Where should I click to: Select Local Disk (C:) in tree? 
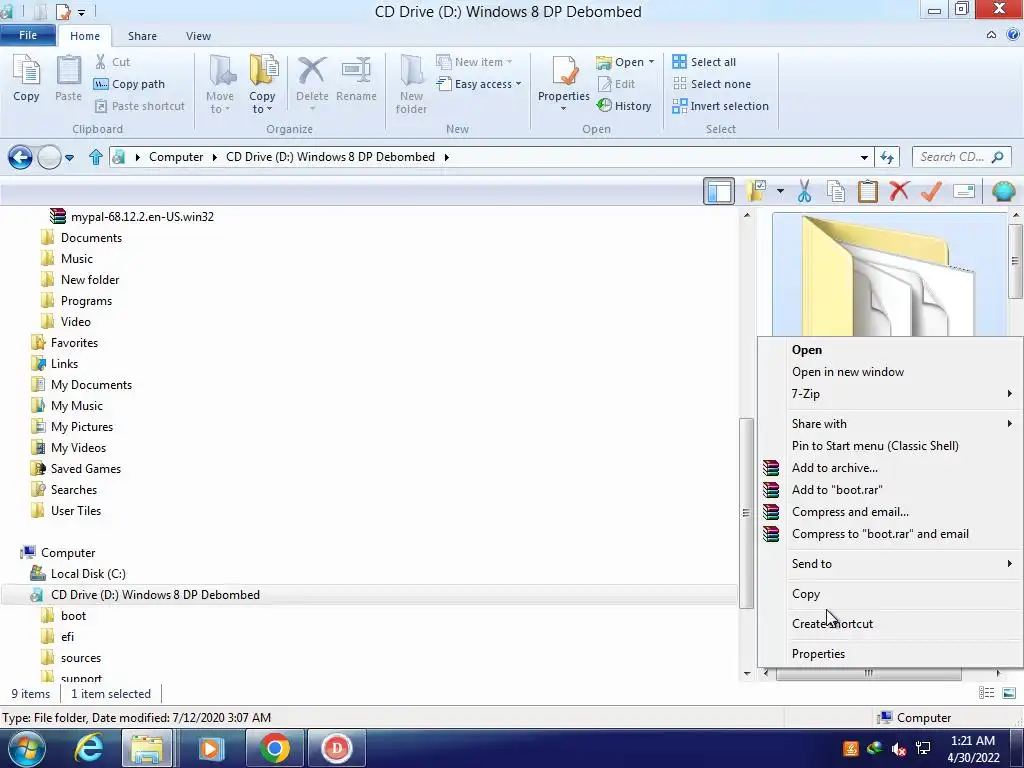88,573
